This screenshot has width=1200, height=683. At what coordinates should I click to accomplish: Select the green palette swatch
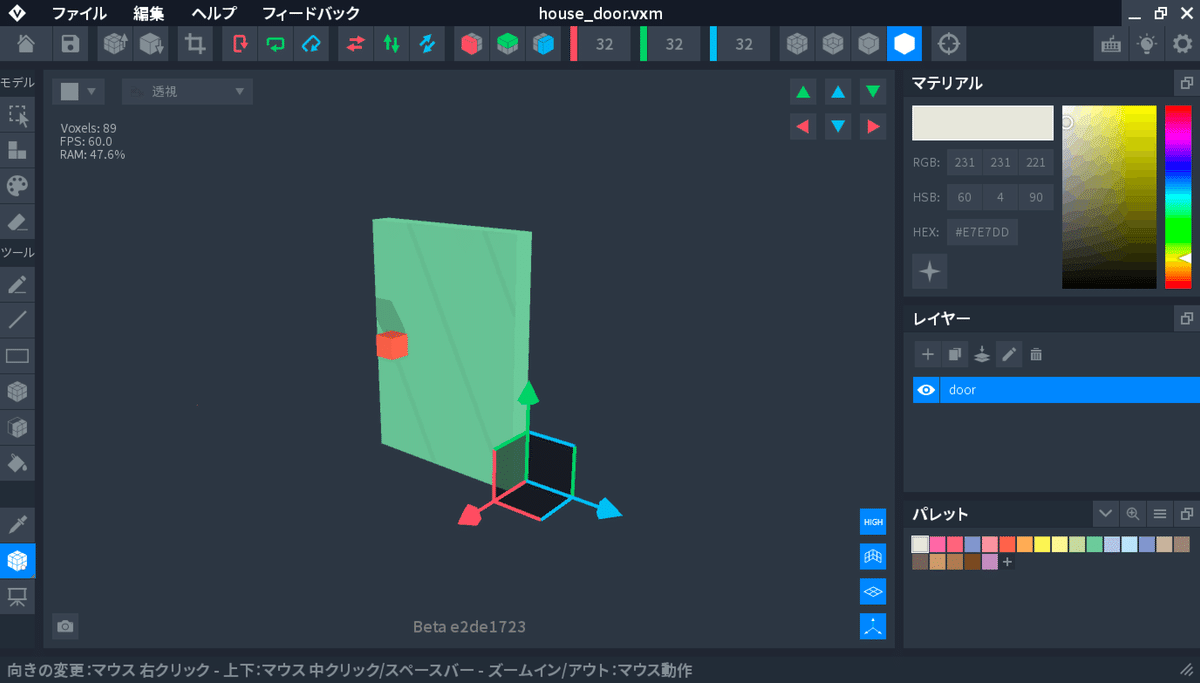(1094, 544)
